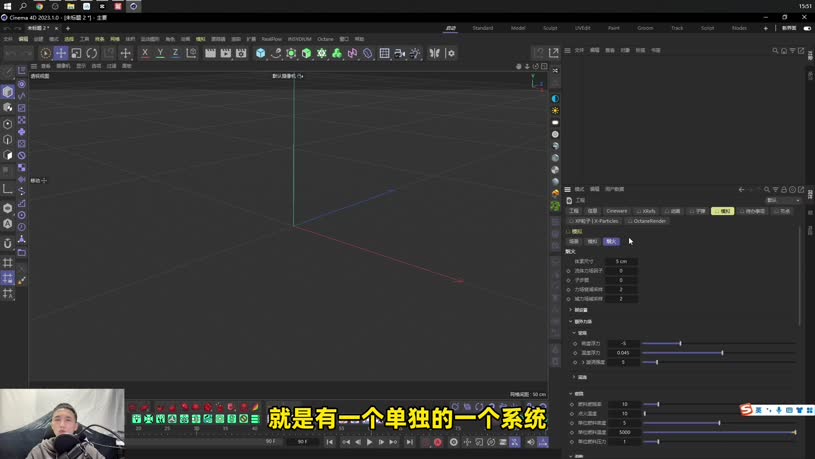The width and height of the screenshot is (815, 459).
Task: Activate the Move tool in top toolbar
Action: pos(61,53)
